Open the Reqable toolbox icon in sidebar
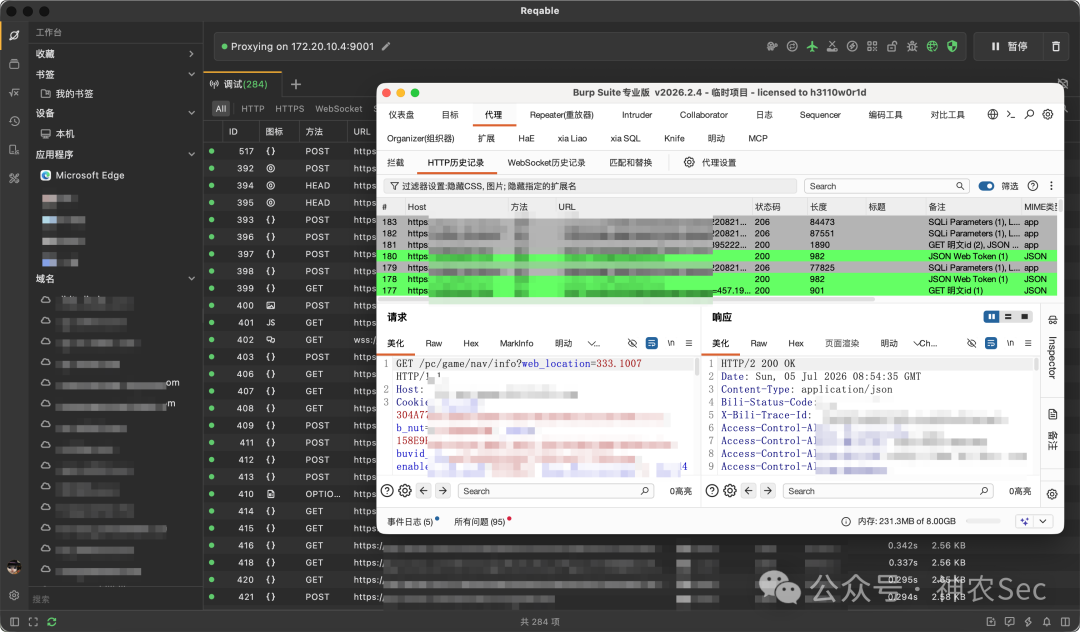The width and height of the screenshot is (1080, 632). [14, 178]
